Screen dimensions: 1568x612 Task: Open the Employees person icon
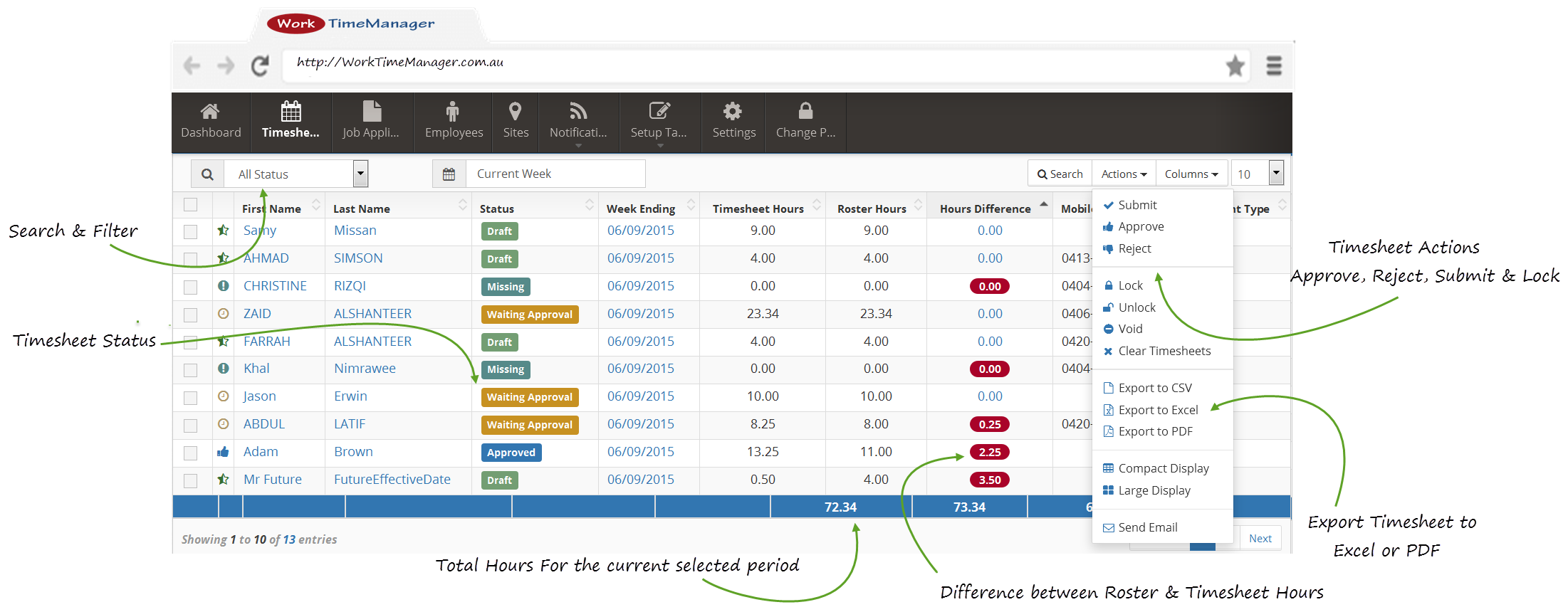pos(452,111)
